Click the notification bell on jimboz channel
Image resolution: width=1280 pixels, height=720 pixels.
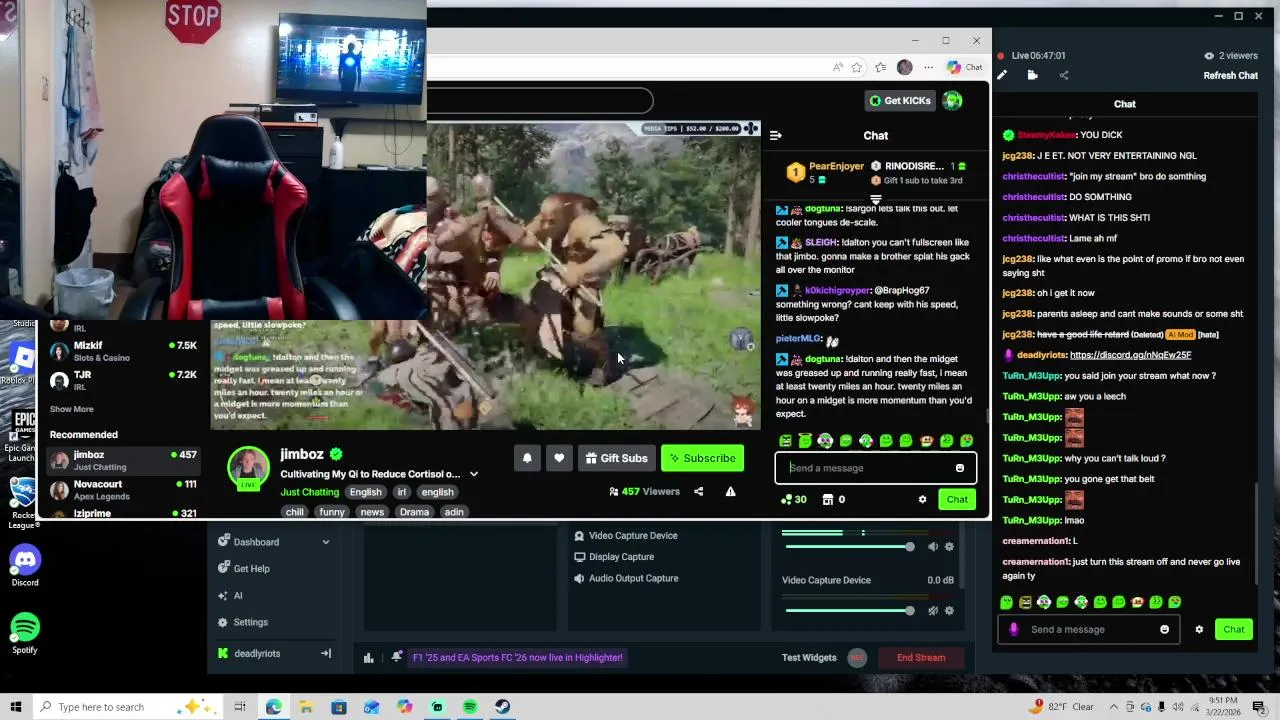527,458
